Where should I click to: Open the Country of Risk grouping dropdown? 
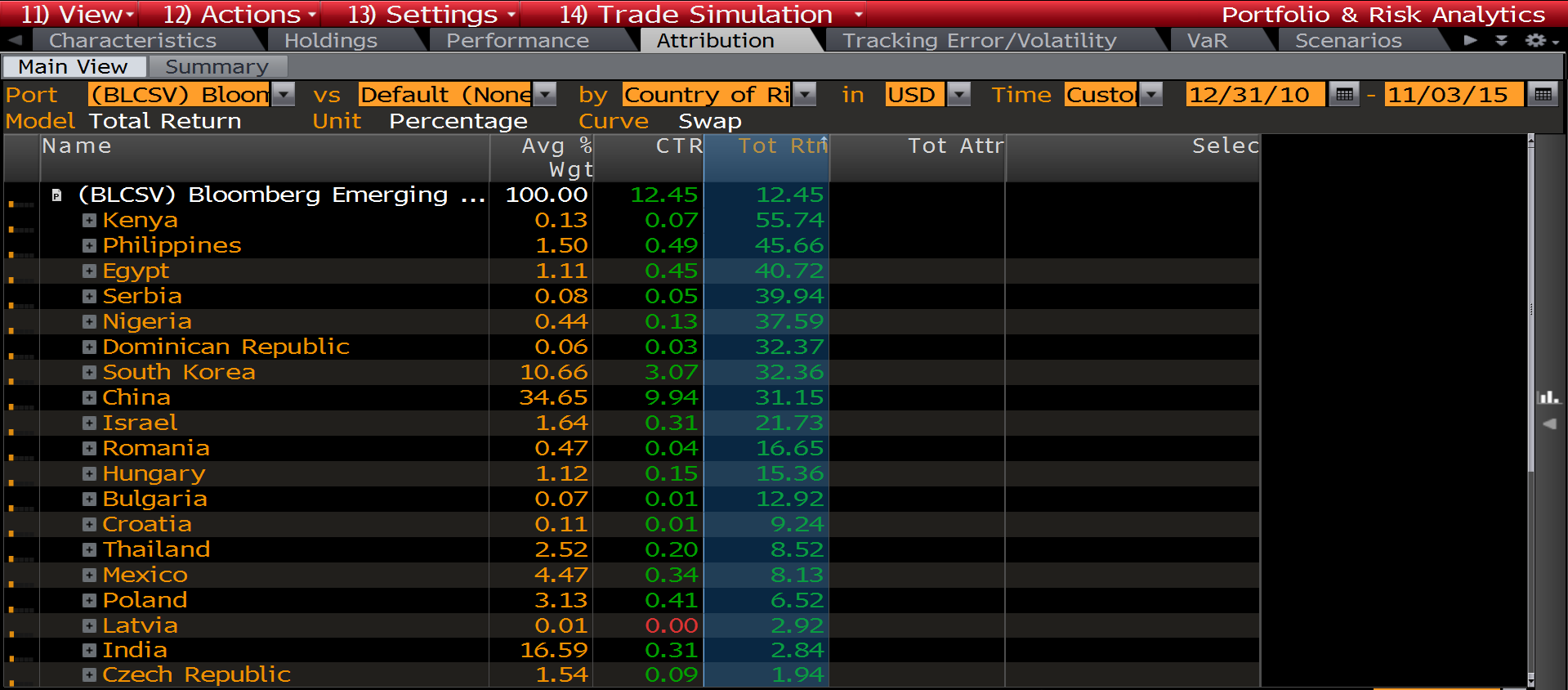pos(805,95)
